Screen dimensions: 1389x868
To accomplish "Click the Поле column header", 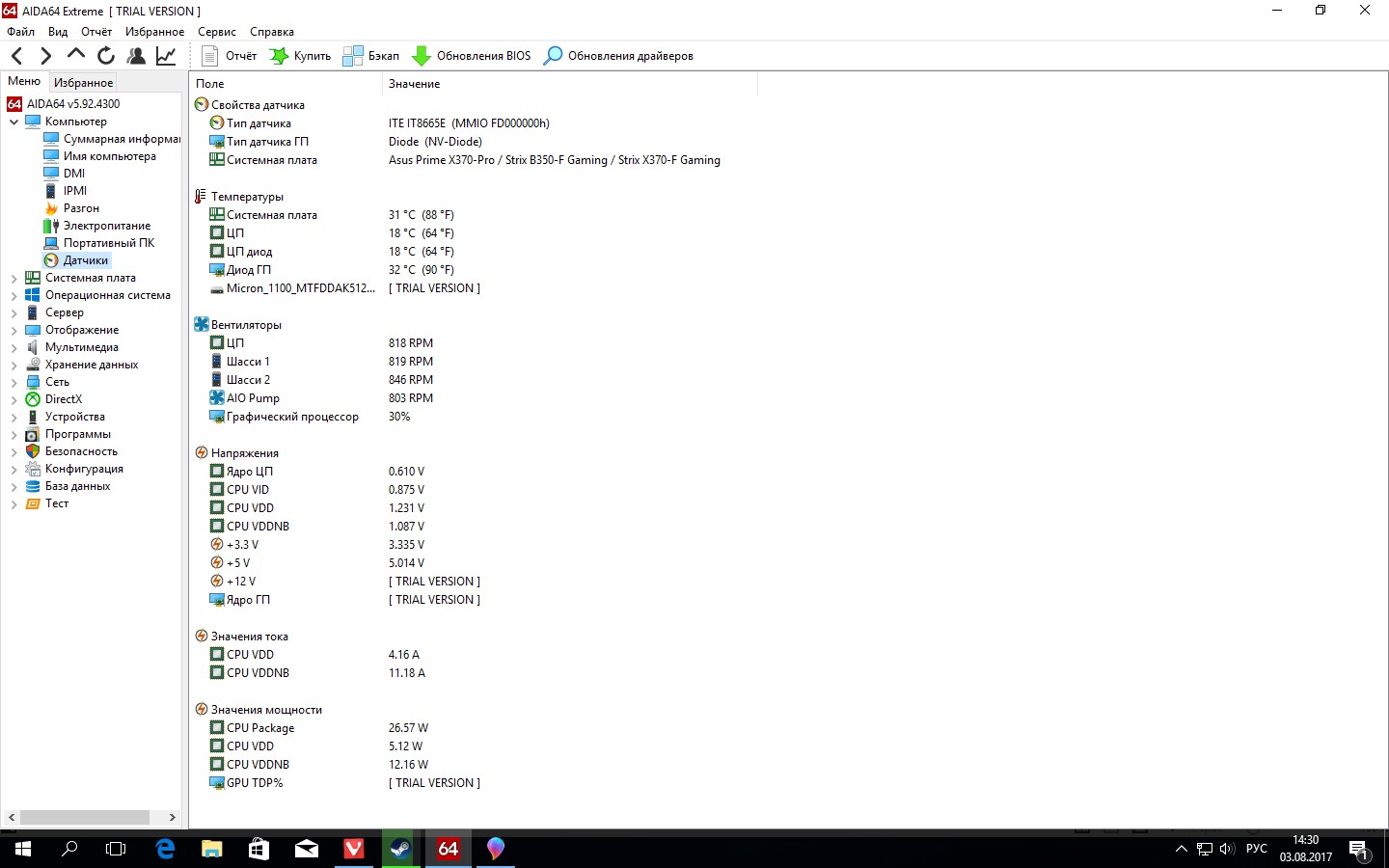I will click(x=286, y=84).
